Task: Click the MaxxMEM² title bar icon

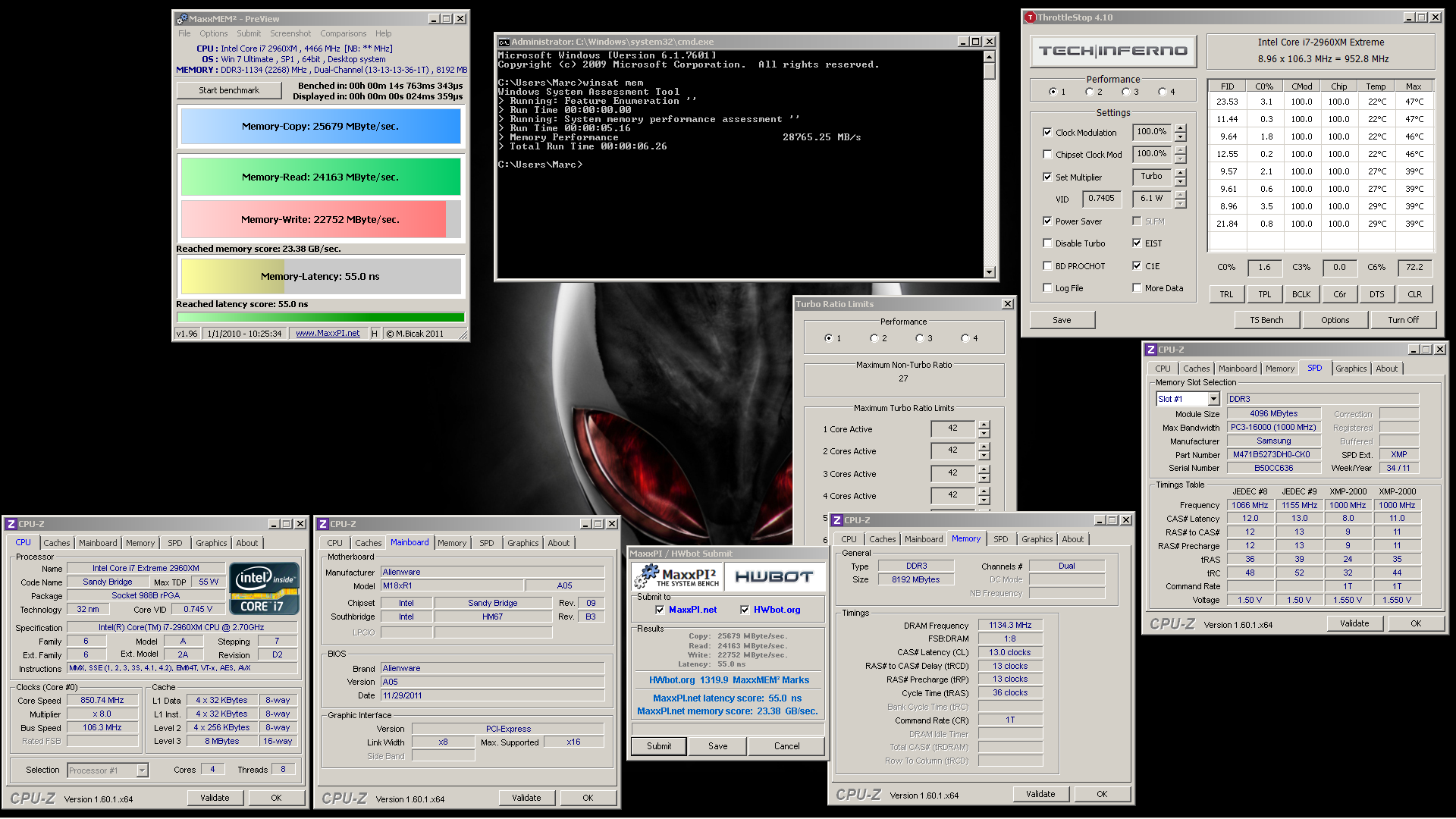Action: pyautogui.click(x=181, y=19)
